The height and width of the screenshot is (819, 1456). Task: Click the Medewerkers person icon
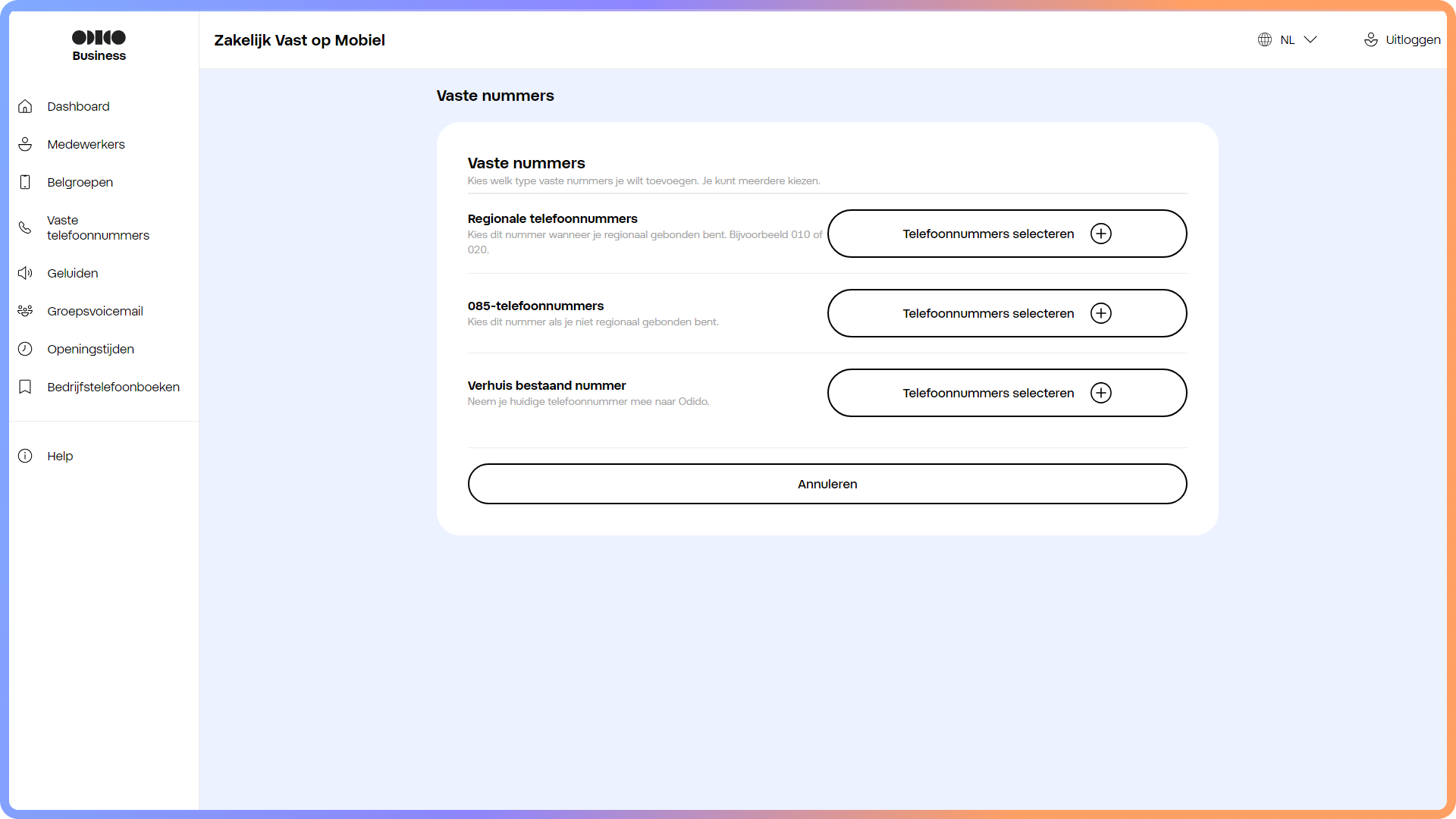[25, 144]
